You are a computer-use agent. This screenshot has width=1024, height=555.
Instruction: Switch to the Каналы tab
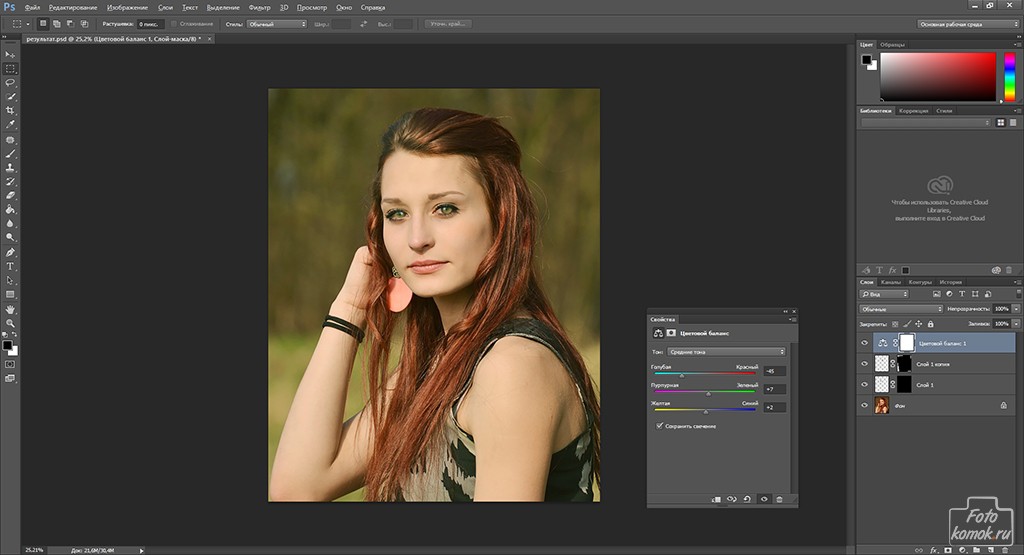pos(891,282)
